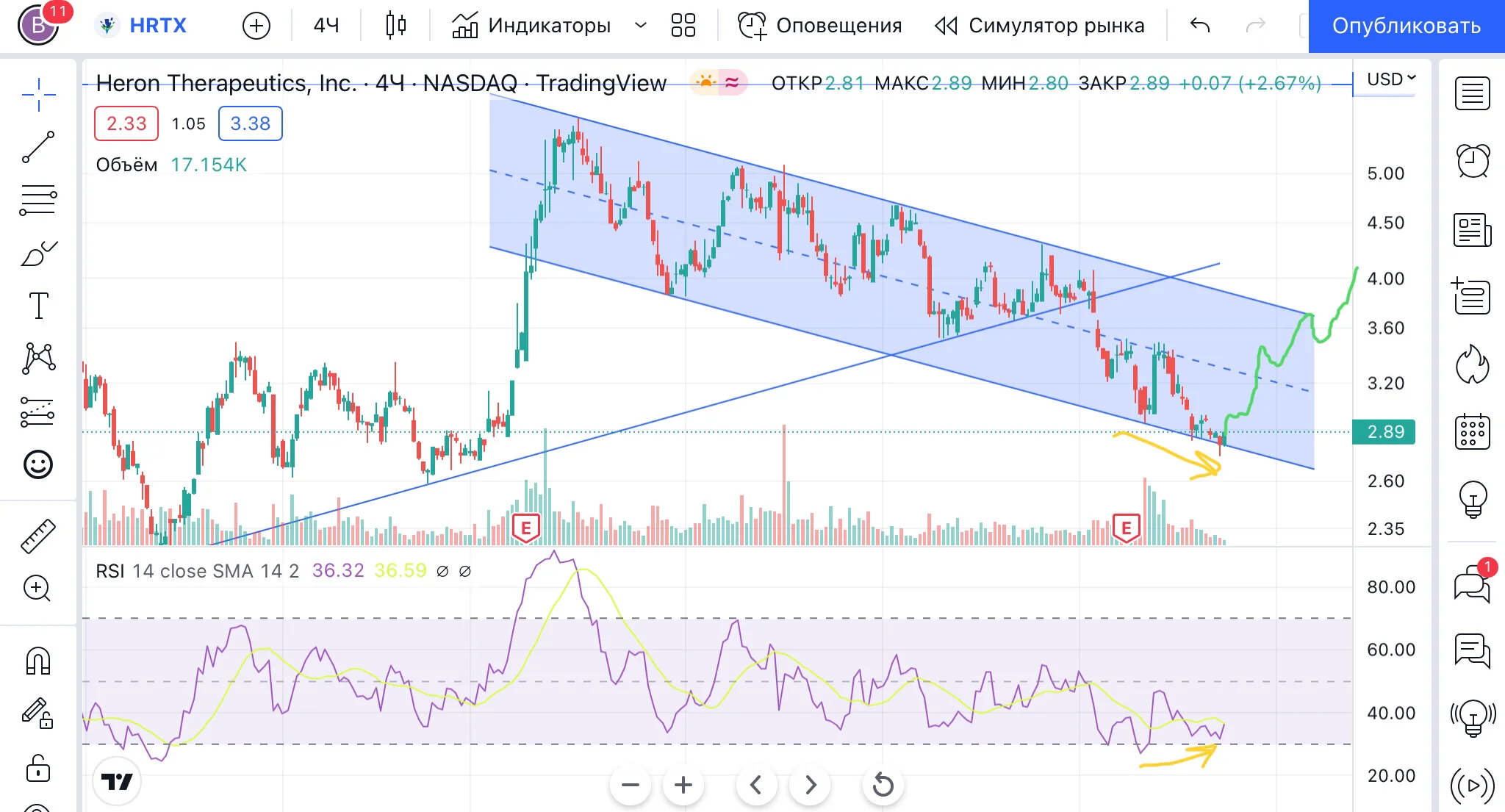This screenshot has width=1505, height=812.
Task: Open the news panel
Action: click(1473, 229)
